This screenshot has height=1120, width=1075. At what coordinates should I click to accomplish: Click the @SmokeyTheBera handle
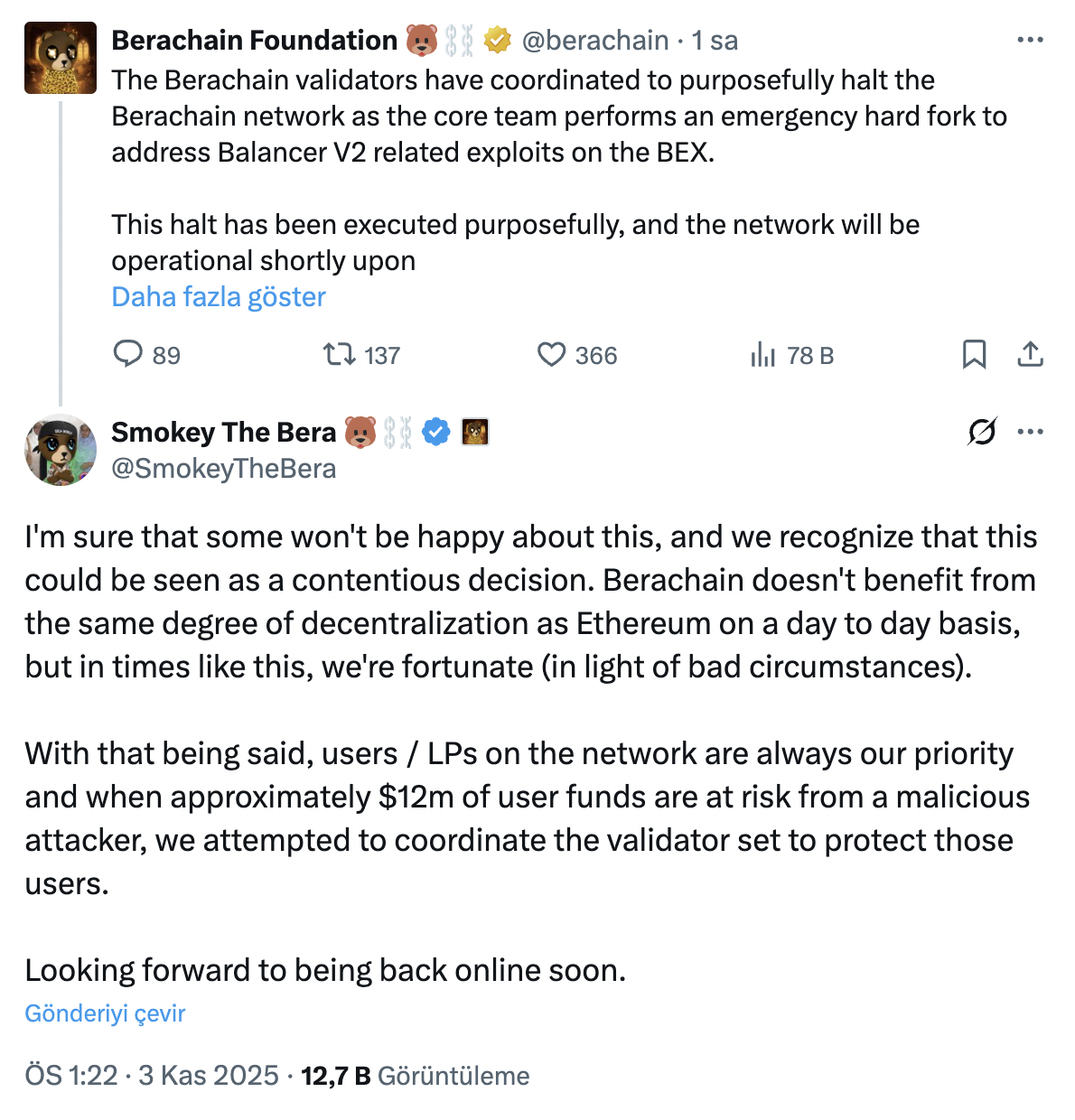[x=224, y=469]
